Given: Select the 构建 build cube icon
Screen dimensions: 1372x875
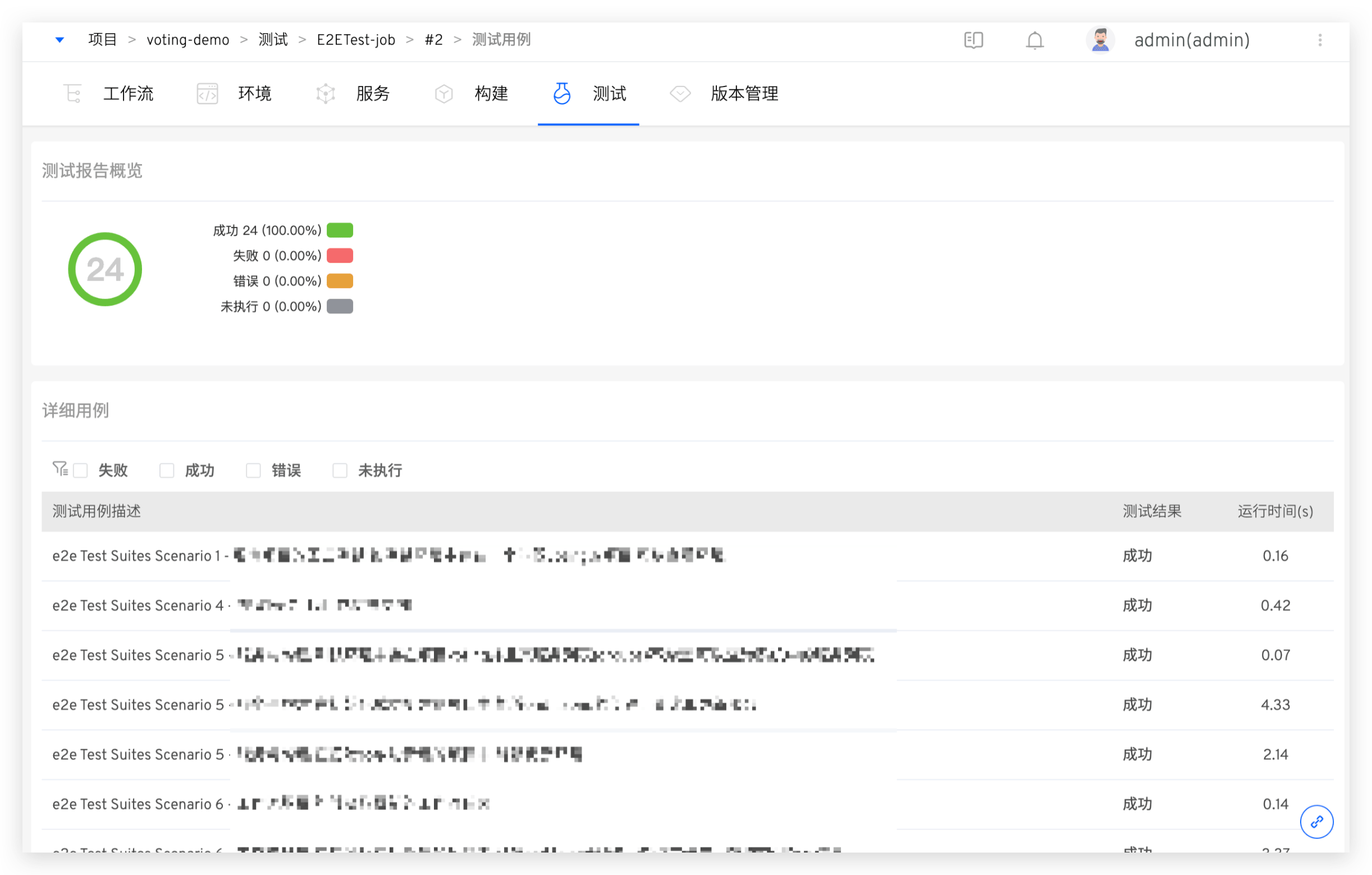Looking at the screenshot, I should (x=444, y=93).
